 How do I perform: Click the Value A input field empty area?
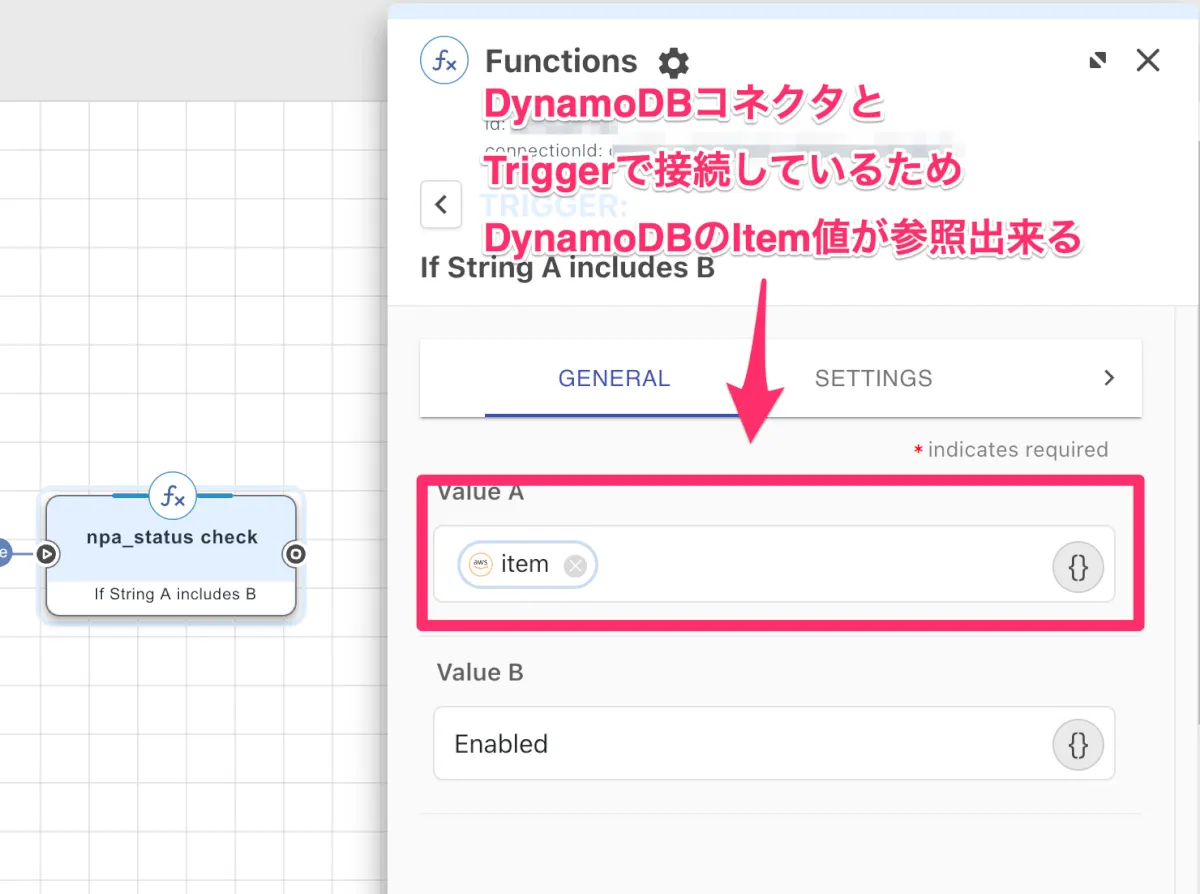click(820, 566)
